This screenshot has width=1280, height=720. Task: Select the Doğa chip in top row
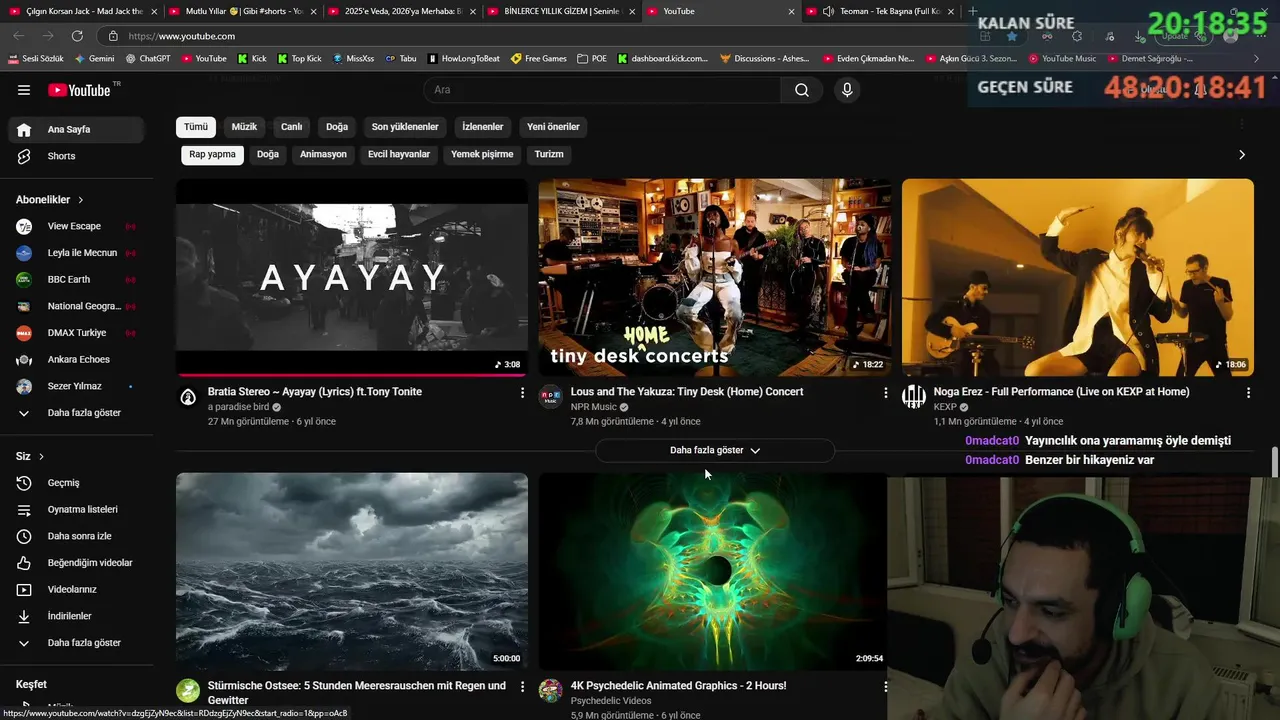[x=337, y=127]
